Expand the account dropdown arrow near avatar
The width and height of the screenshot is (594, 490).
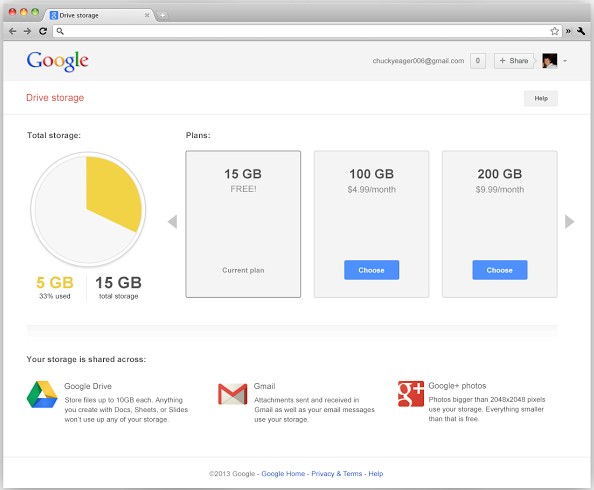(x=565, y=61)
